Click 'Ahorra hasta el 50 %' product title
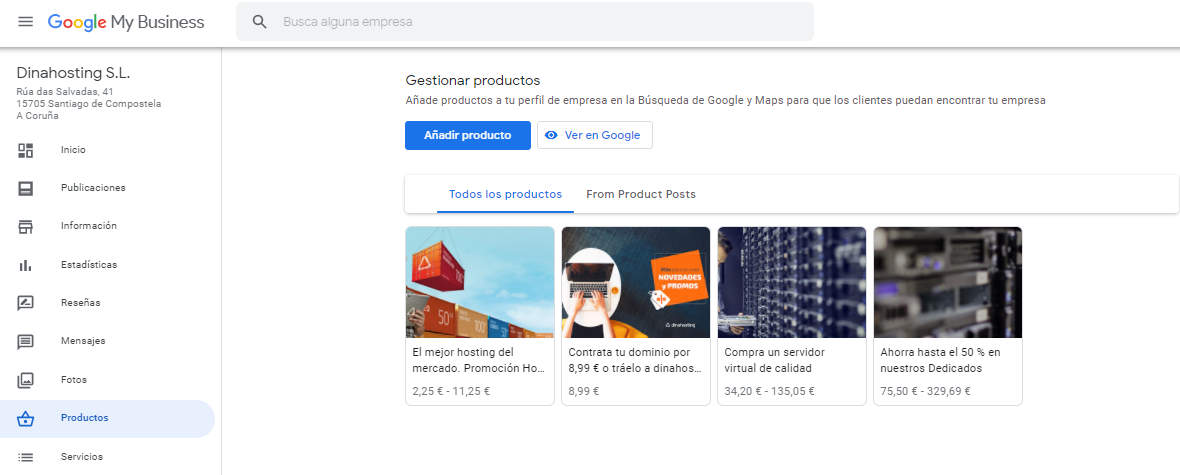The width and height of the screenshot is (1180, 475). point(940,361)
